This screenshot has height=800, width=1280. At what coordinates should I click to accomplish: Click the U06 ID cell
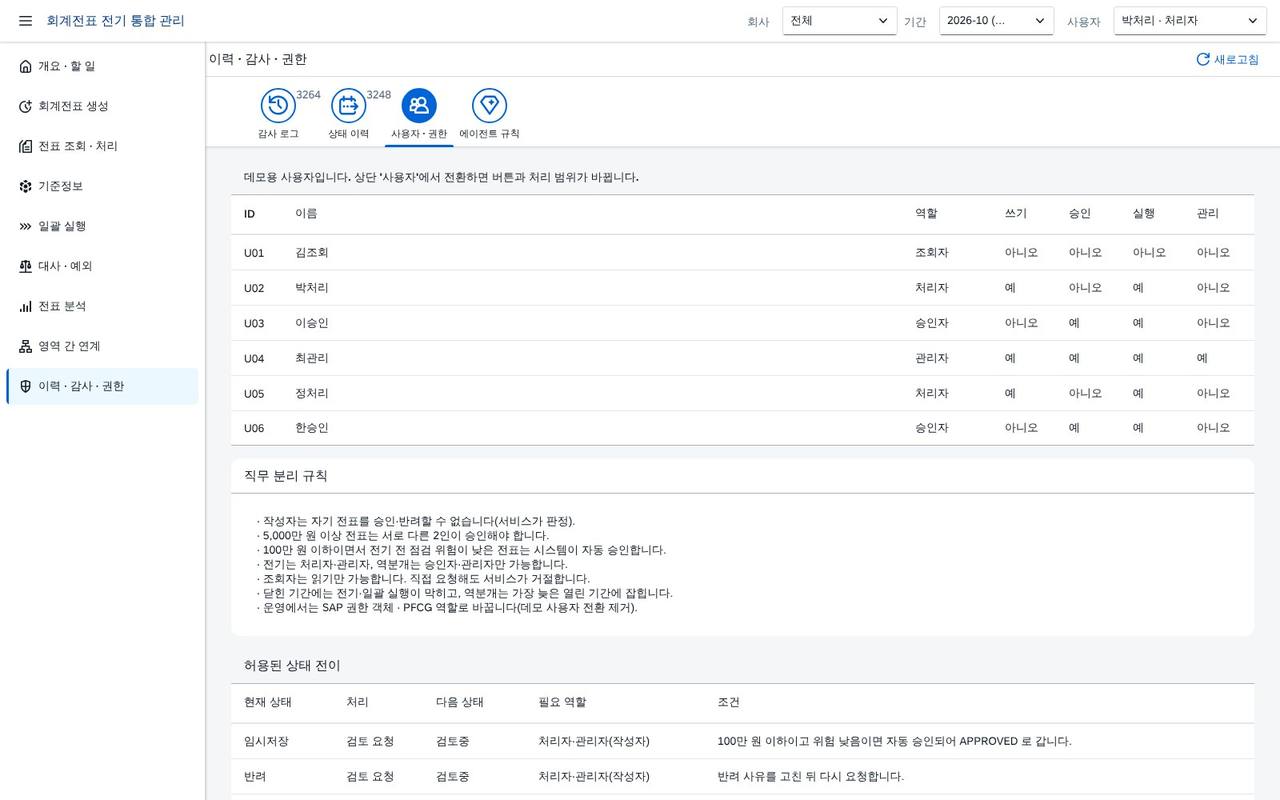pos(254,428)
